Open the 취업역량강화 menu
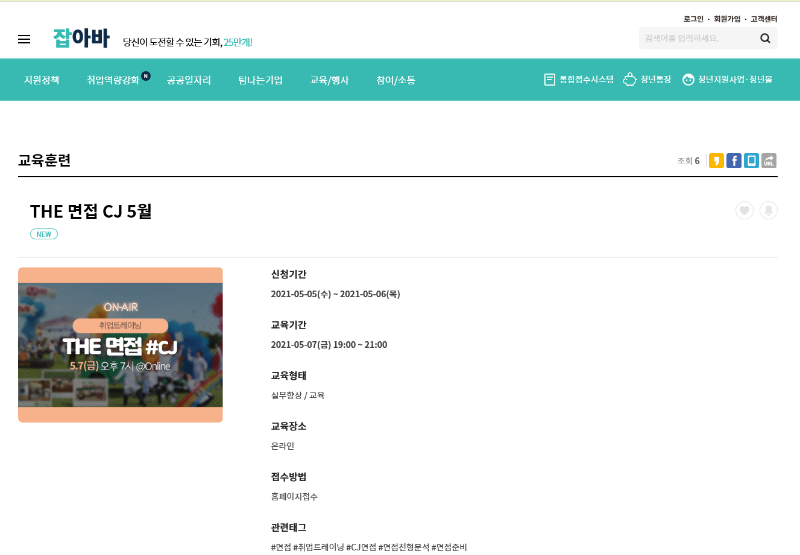Viewport: 800px width, 555px height. coord(113,80)
